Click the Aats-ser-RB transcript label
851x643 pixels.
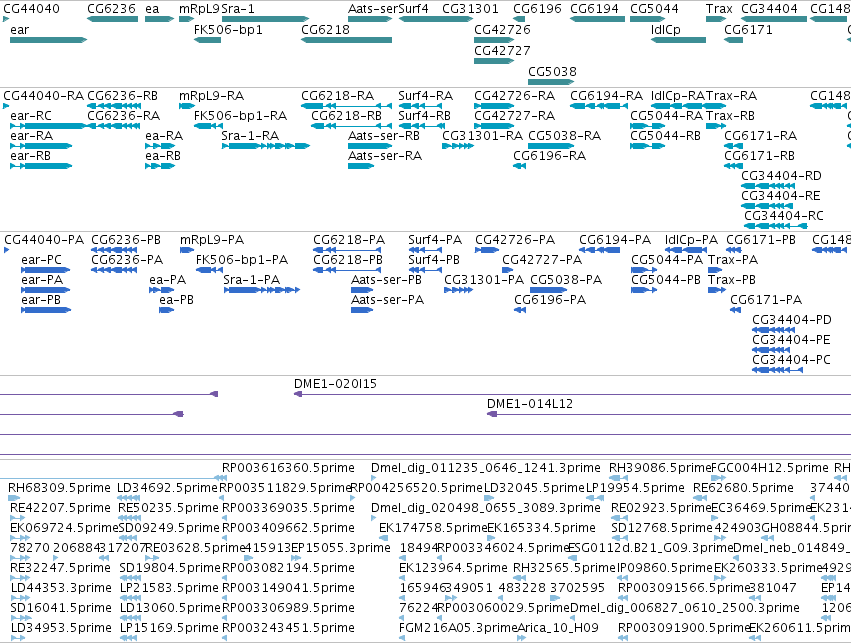(x=384, y=136)
